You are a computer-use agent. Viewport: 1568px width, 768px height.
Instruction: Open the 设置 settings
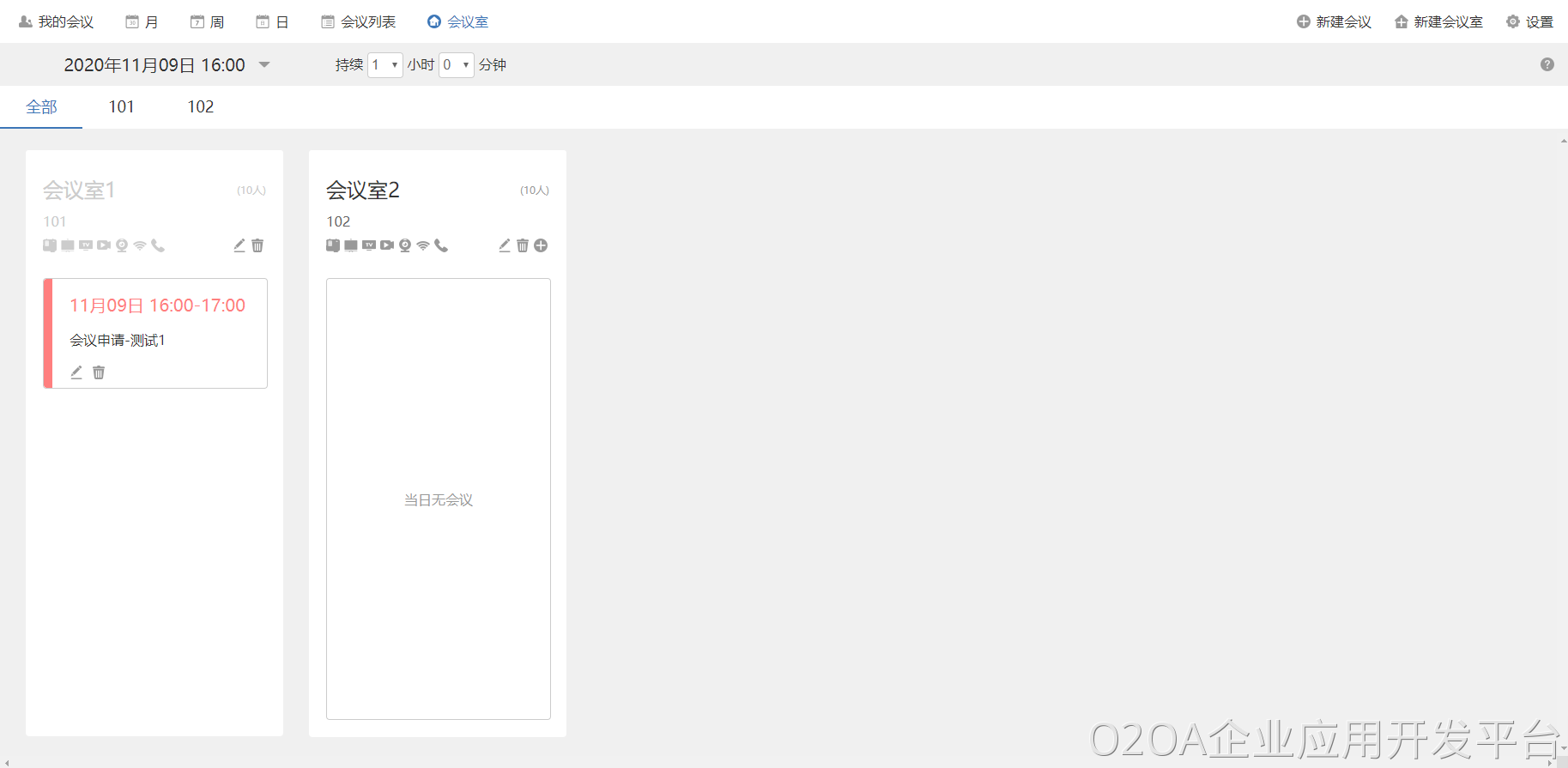1529,21
